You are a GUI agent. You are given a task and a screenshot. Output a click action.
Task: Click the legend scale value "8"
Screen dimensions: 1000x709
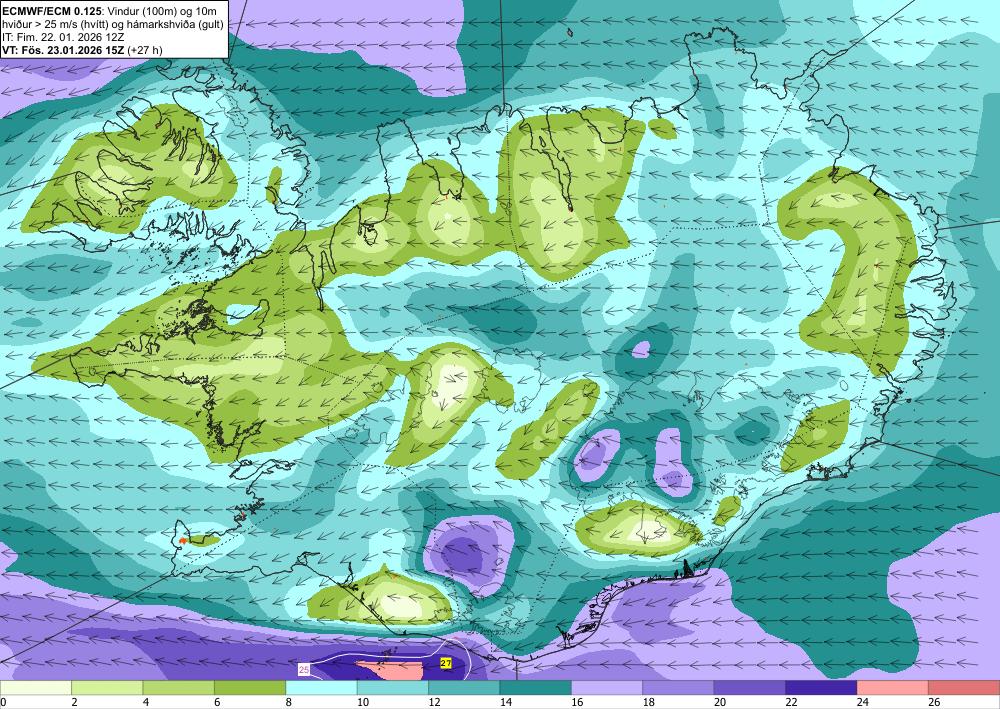(x=289, y=702)
